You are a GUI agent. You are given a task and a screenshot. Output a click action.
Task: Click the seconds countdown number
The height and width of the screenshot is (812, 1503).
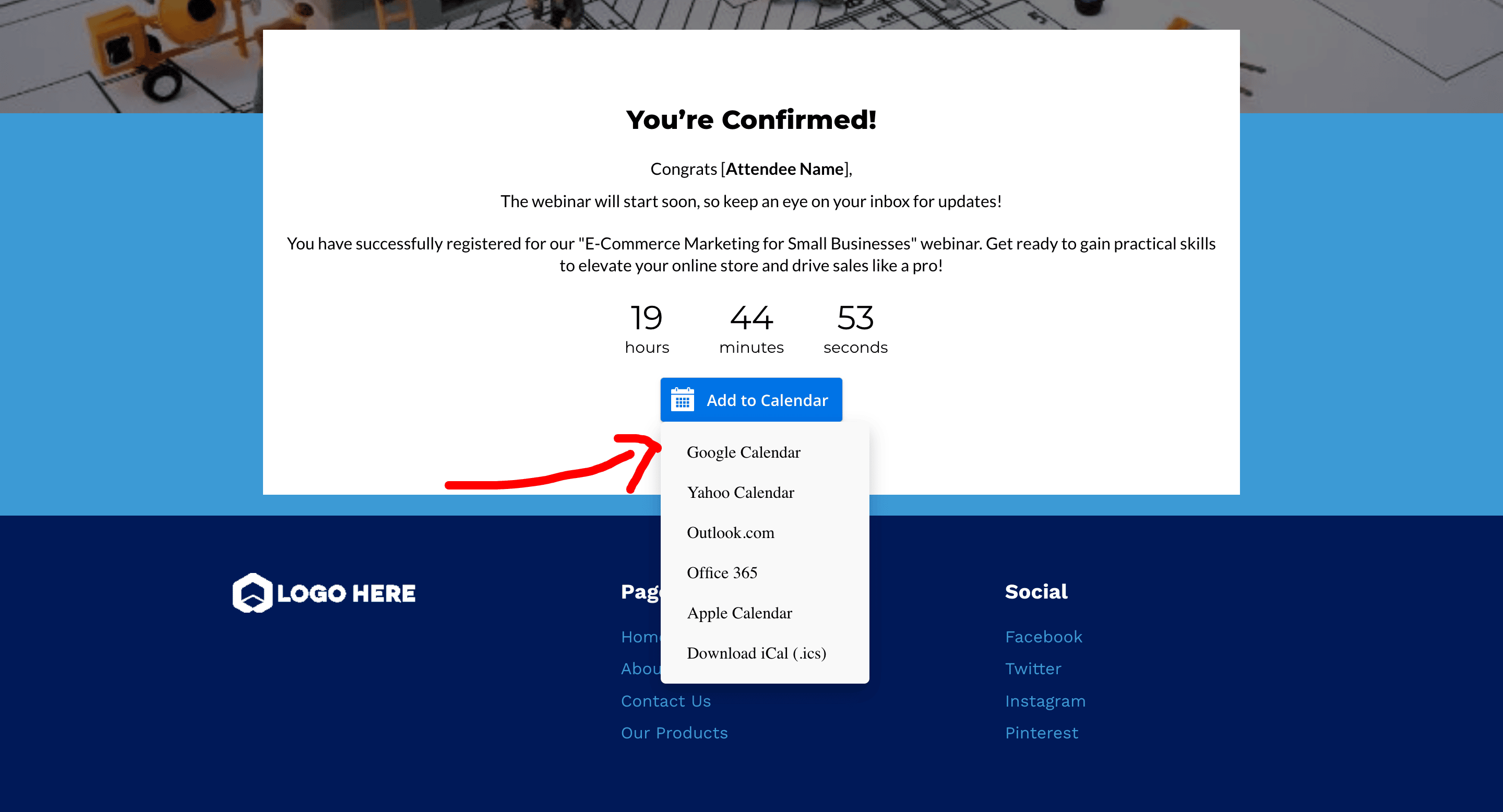(855, 318)
